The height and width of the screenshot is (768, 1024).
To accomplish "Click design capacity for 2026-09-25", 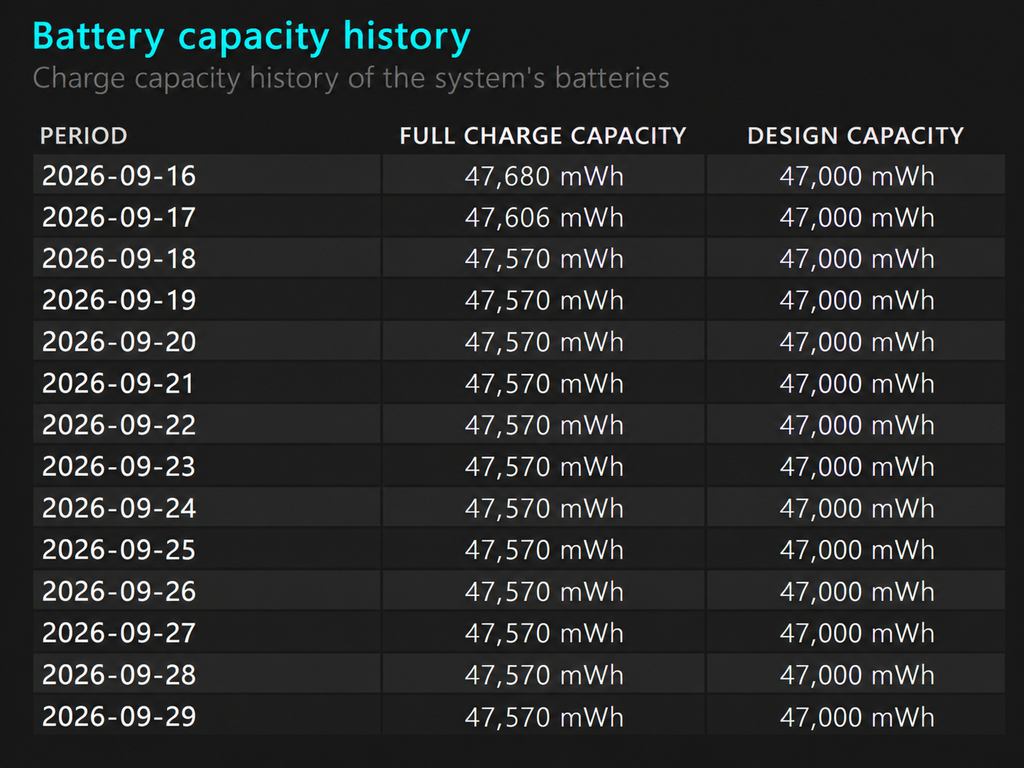I will 857,550.
